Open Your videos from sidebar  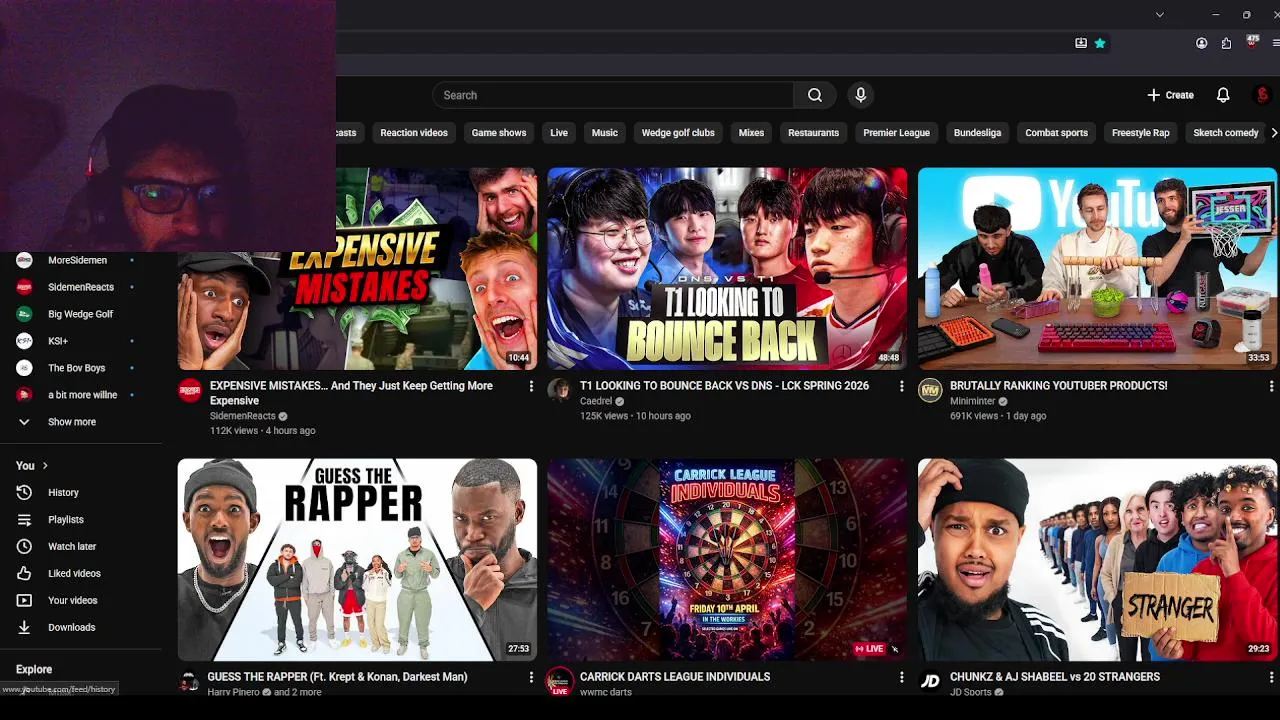(x=81, y=600)
